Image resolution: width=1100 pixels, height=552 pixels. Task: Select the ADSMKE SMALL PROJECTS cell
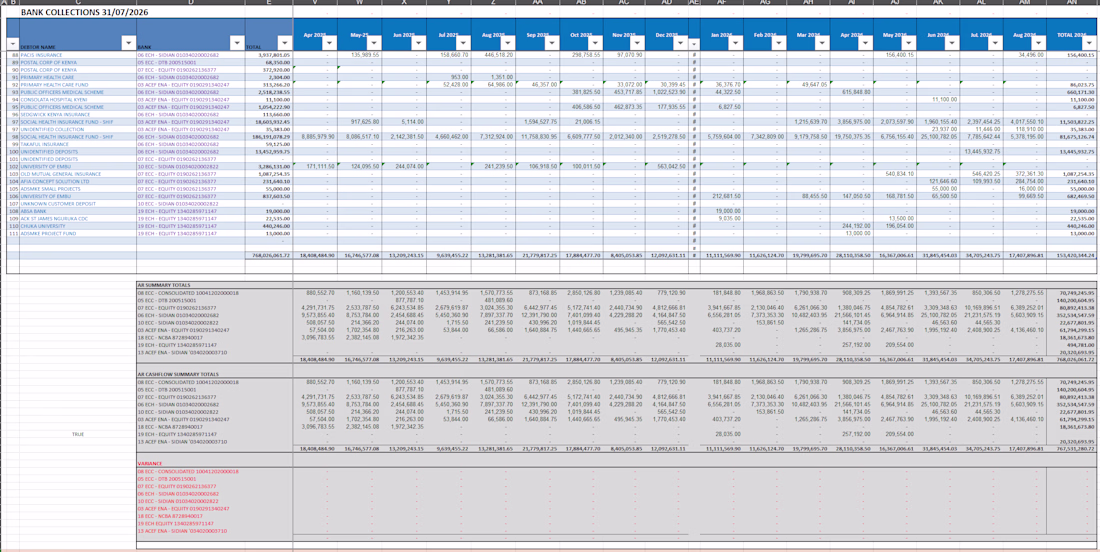[x=78, y=189]
